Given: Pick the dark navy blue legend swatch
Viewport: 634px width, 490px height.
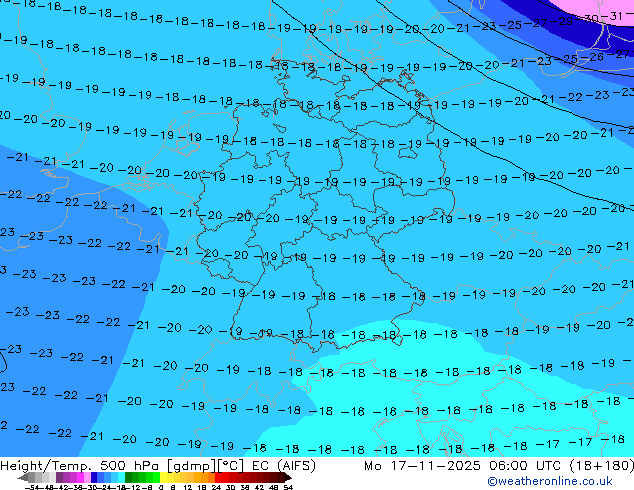Looking at the screenshot, I should coord(94,478).
